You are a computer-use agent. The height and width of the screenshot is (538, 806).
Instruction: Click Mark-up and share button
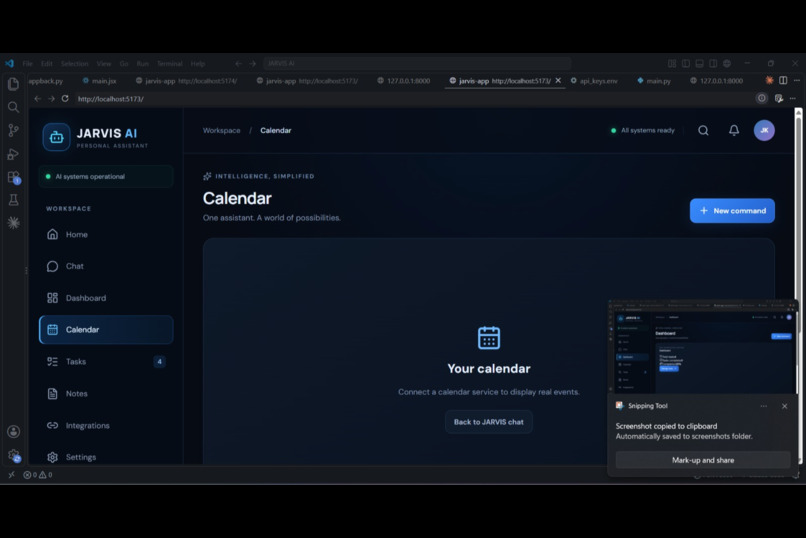click(x=703, y=460)
